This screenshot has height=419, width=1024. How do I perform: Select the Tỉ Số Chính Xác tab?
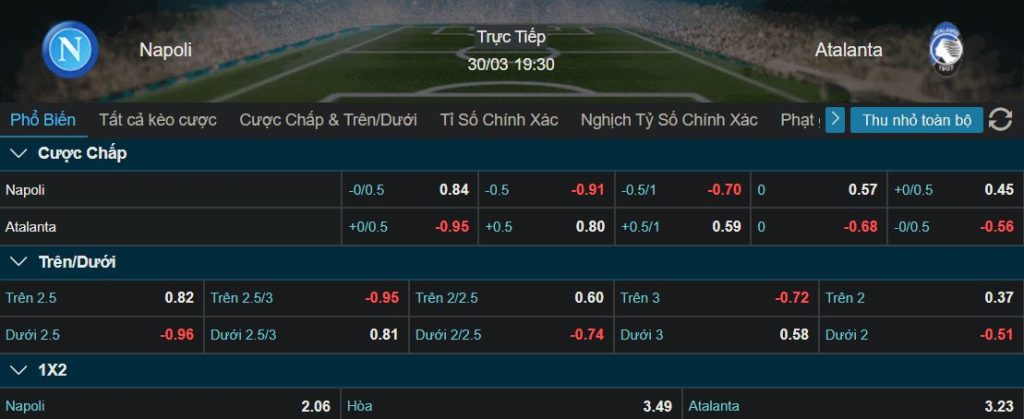pos(499,120)
